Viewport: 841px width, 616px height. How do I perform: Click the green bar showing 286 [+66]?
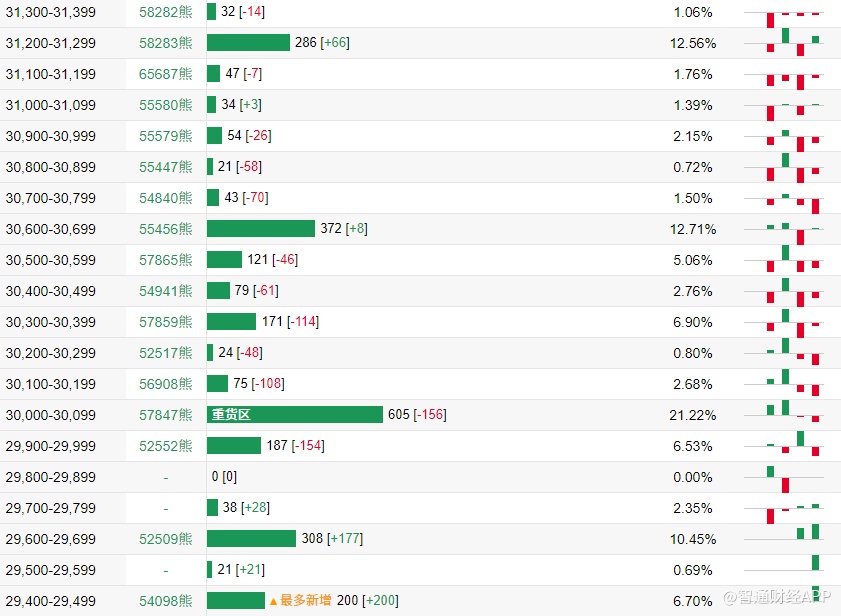tap(248, 43)
